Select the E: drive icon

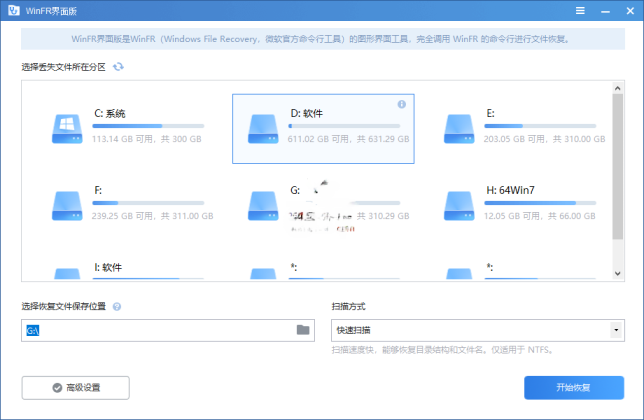point(459,129)
